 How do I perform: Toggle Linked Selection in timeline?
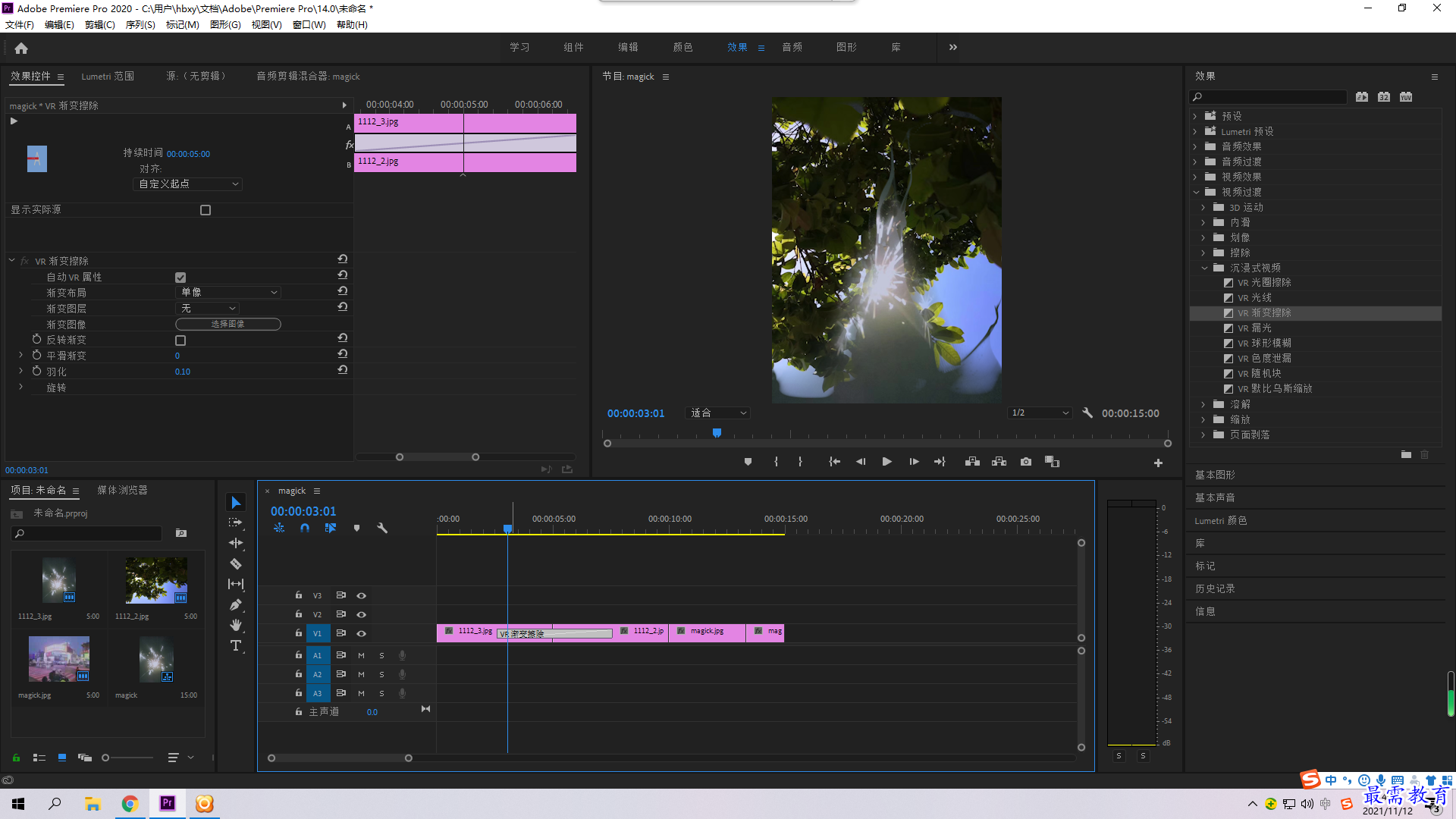(x=331, y=528)
